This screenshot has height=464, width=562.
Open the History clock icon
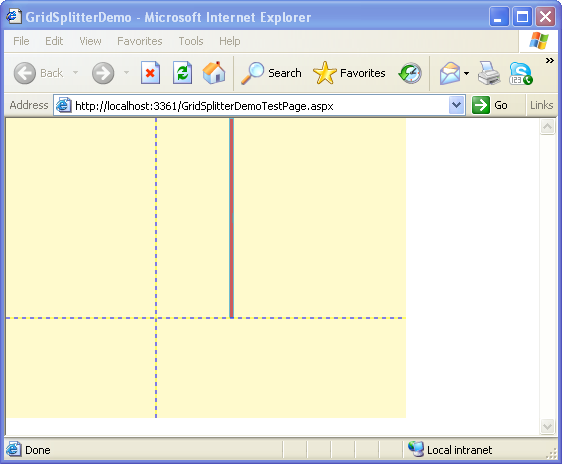tap(410, 73)
